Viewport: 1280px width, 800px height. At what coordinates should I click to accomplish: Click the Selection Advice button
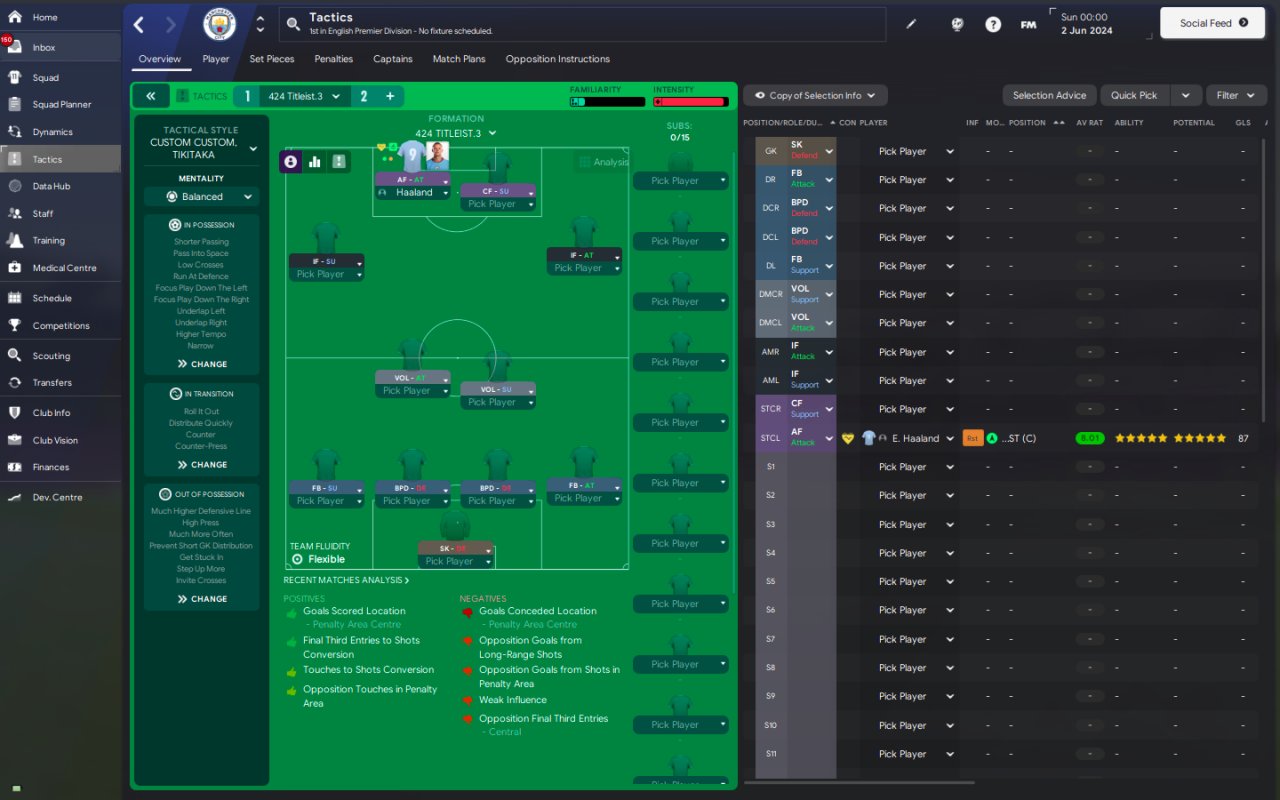tap(1049, 96)
